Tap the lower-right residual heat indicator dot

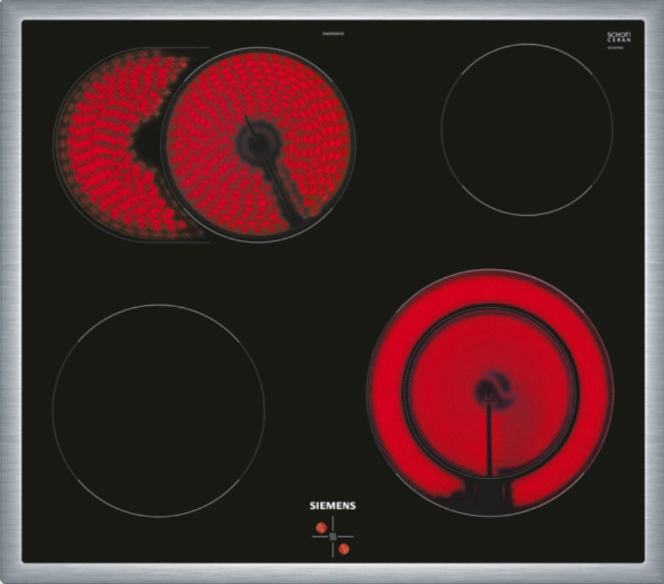pos(343,548)
